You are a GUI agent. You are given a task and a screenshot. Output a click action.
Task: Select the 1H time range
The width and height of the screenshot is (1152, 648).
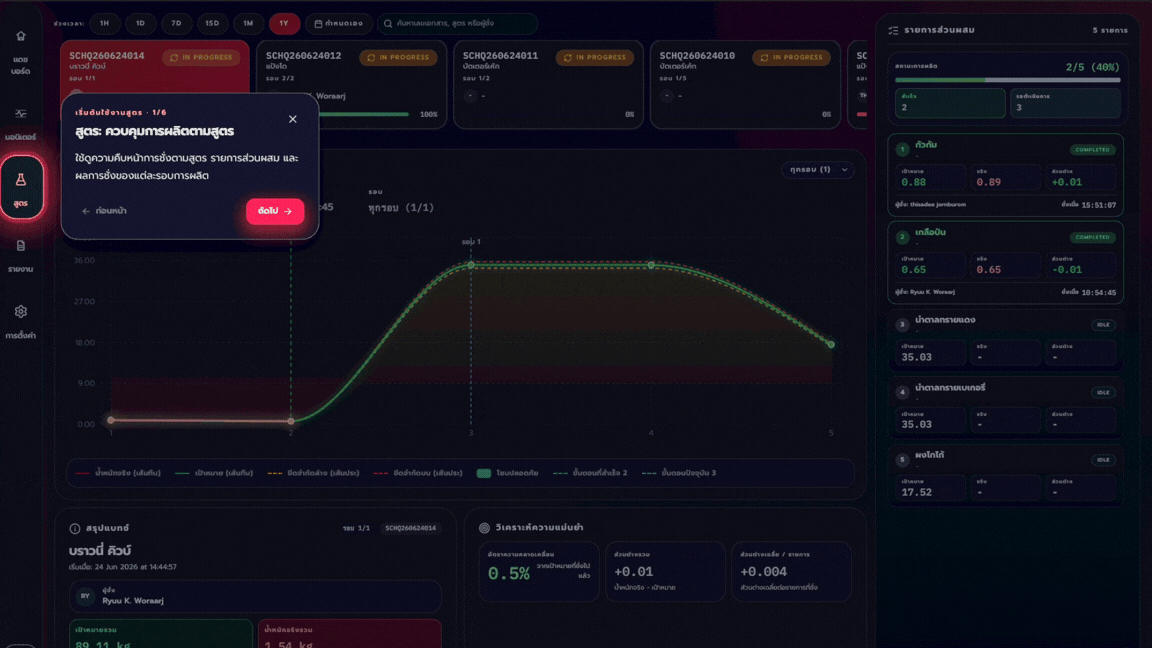[x=104, y=24]
